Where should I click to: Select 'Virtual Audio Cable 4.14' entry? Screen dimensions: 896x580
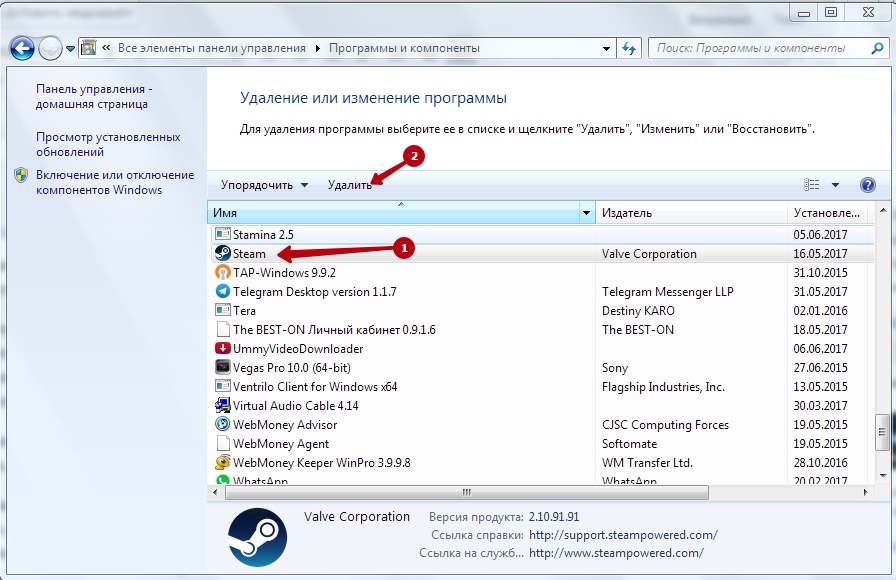pyautogui.click(x=295, y=406)
